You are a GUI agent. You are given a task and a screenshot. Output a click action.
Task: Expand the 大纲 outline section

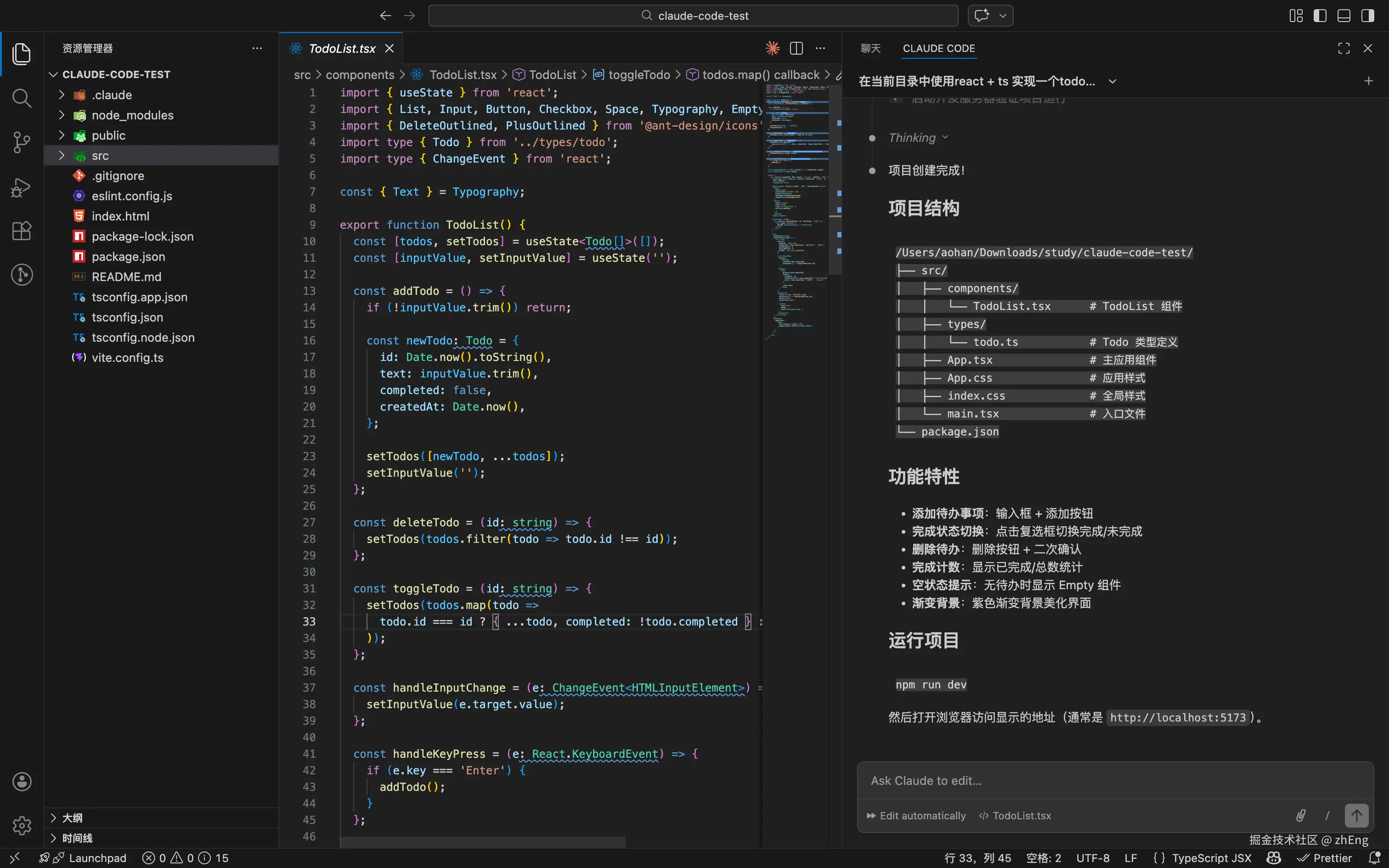[72, 817]
